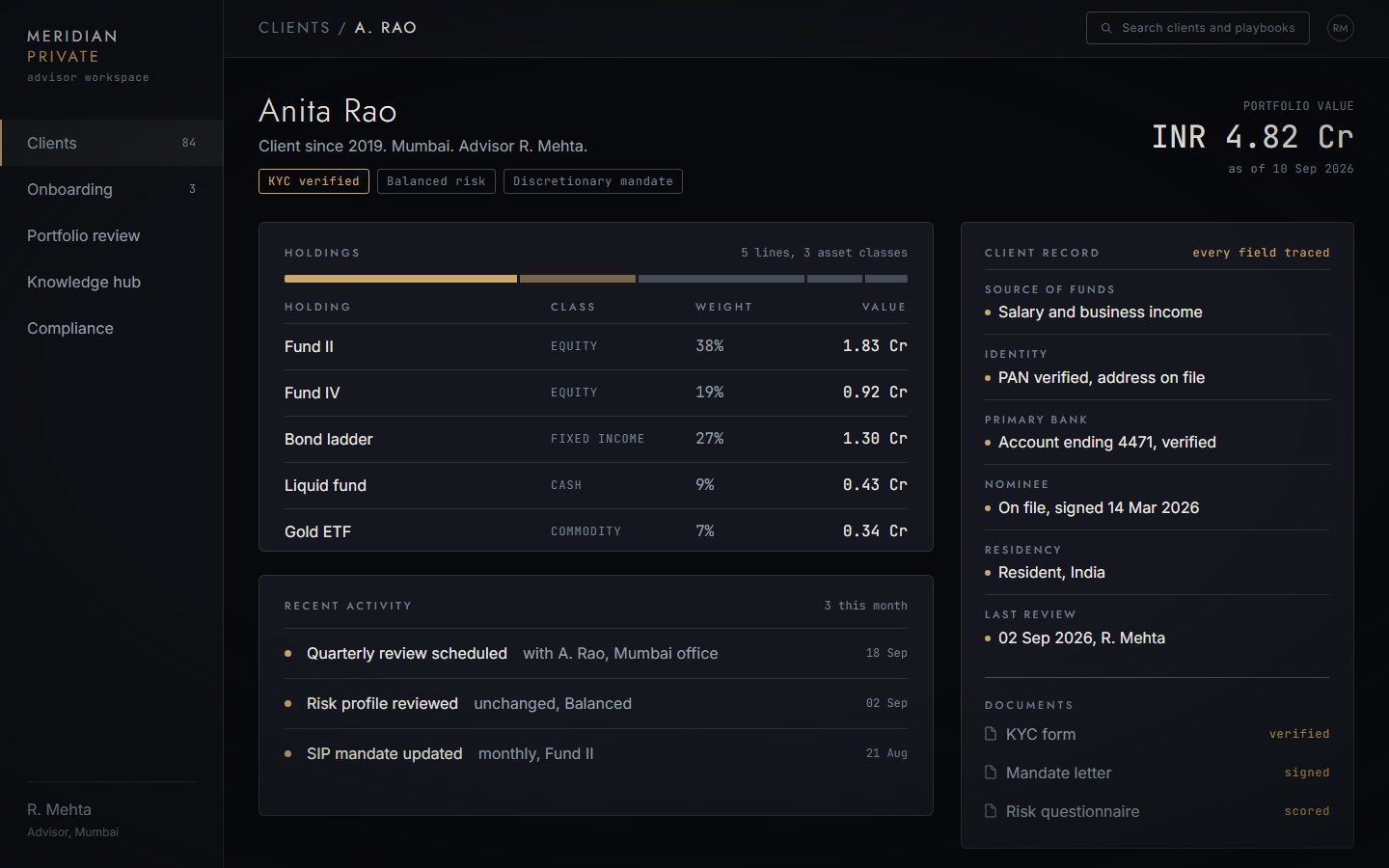Click the CLIENTS breadcrumb link
Image resolution: width=1389 pixels, height=868 pixels.
[x=294, y=28]
